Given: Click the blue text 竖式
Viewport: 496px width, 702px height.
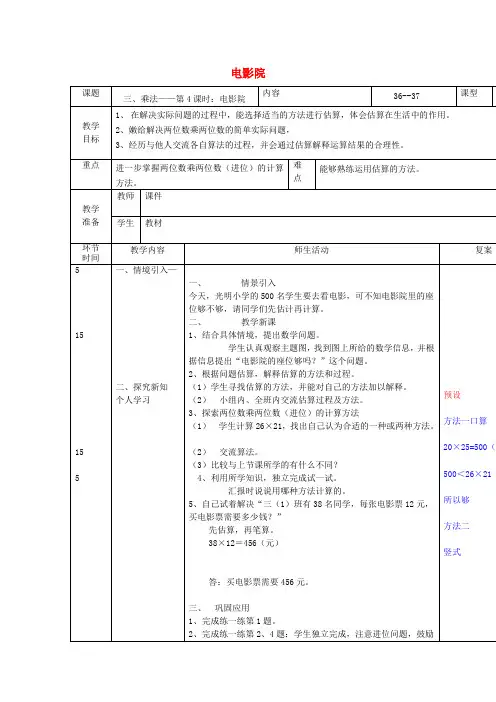Looking at the screenshot, I should [x=452, y=552].
